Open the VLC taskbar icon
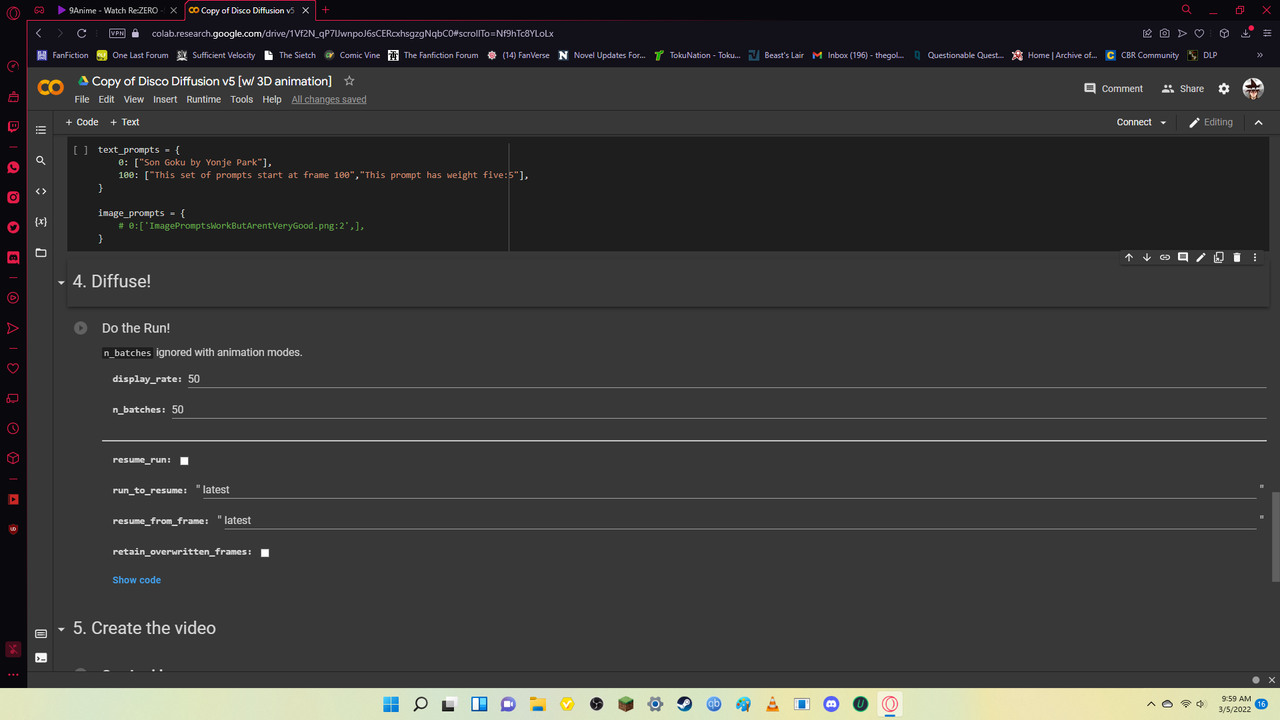 (x=772, y=704)
